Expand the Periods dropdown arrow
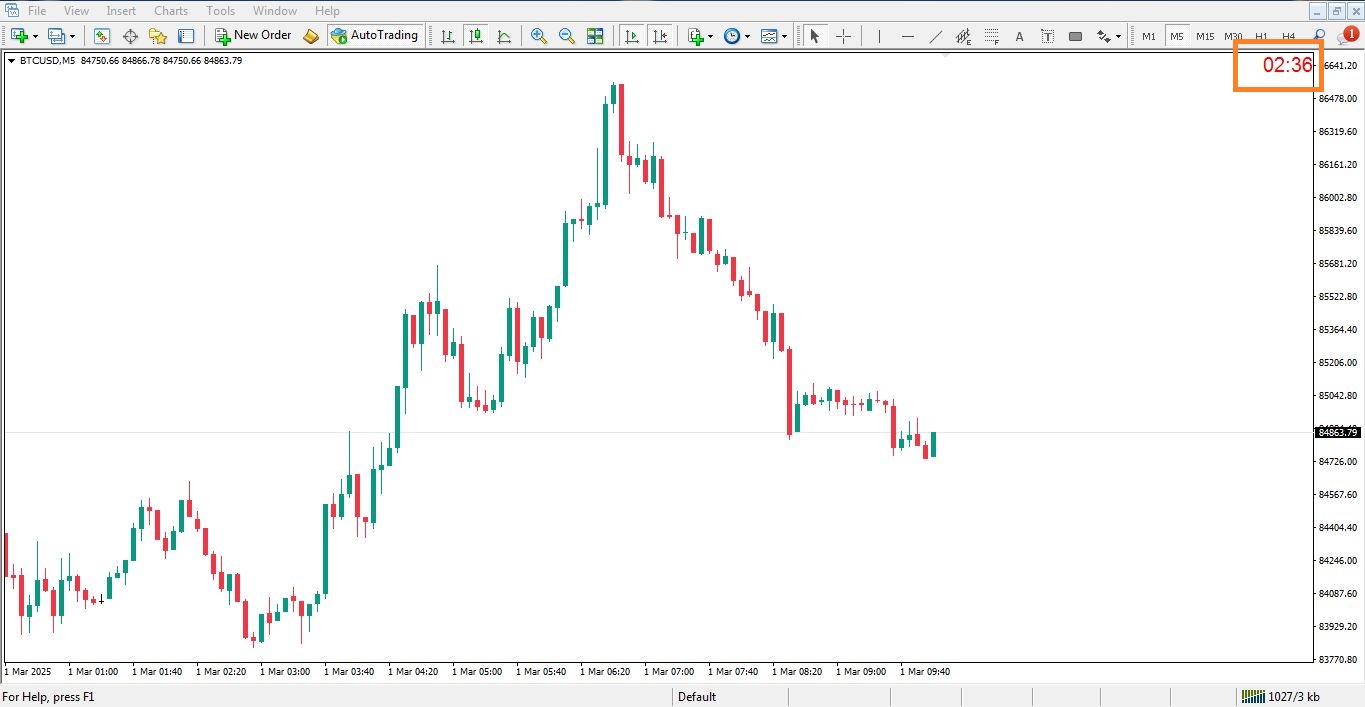The height and width of the screenshot is (707, 1365). click(747, 36)
